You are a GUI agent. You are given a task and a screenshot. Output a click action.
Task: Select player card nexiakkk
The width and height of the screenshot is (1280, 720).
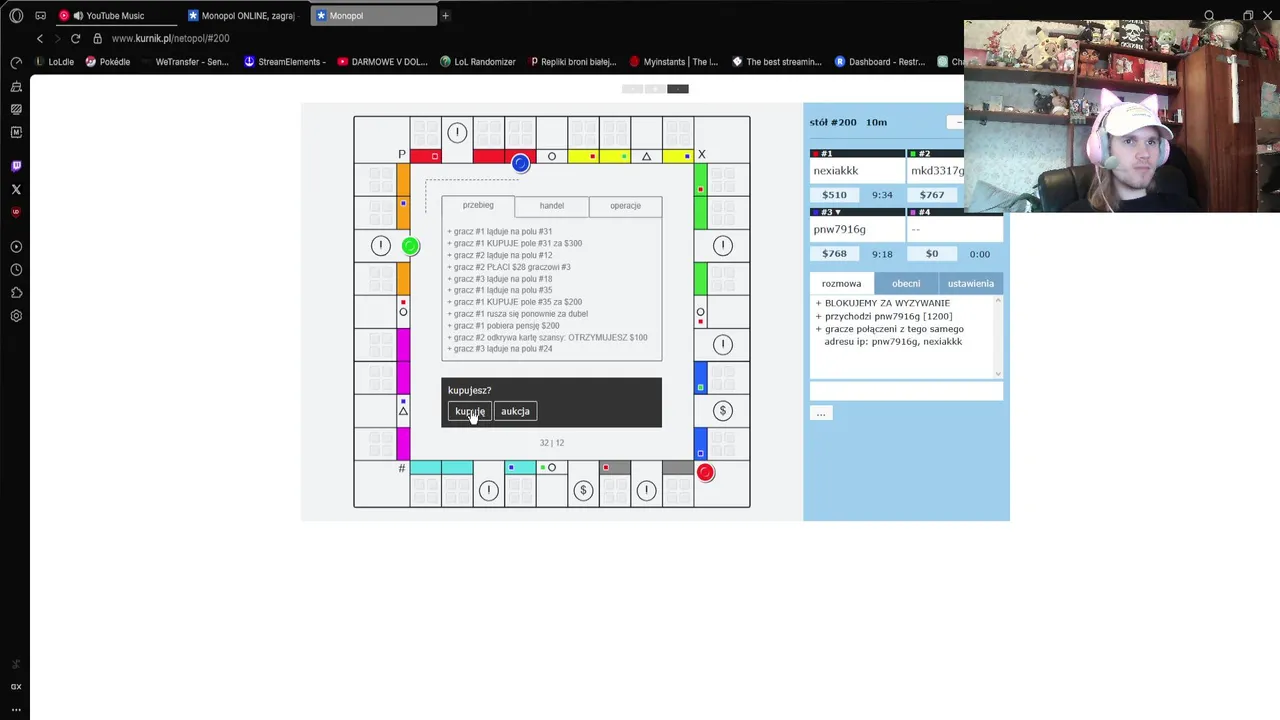pos(858,171)
